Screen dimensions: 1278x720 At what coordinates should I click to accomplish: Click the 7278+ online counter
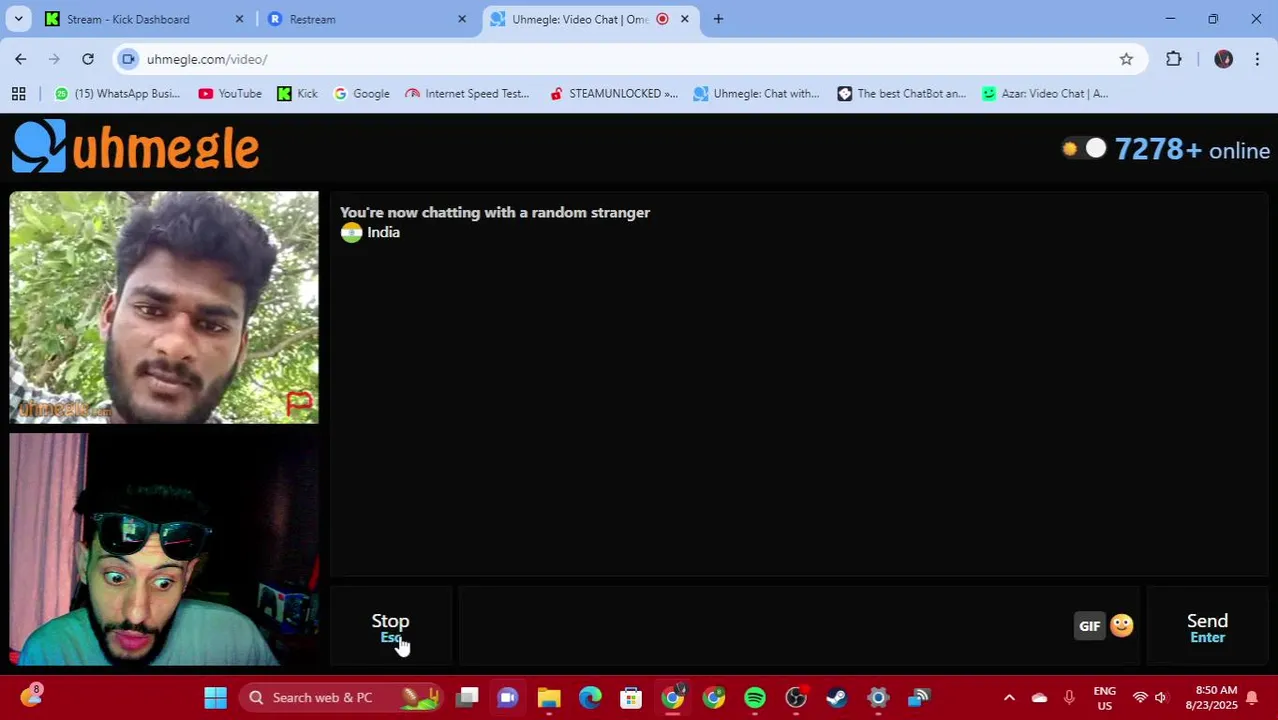(1192, 150)
